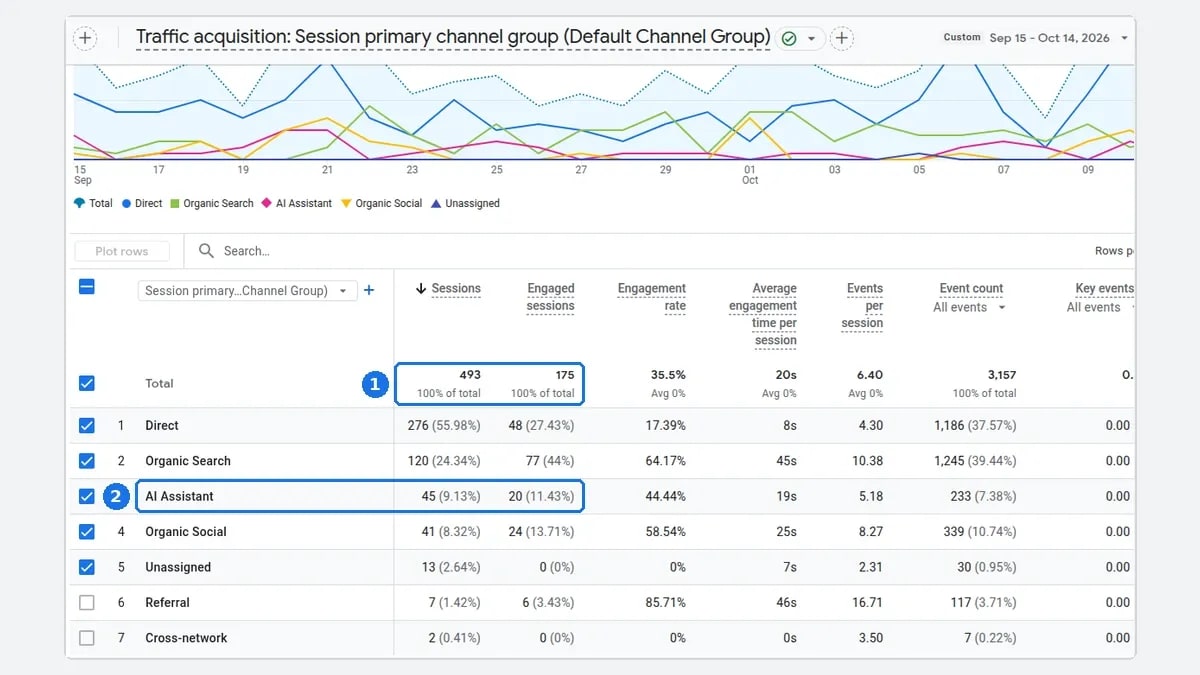This screenshot has width=1200, height=675.
Task: Uncheck the Organic Search row checkbox
Action: (x=87, y=461)
